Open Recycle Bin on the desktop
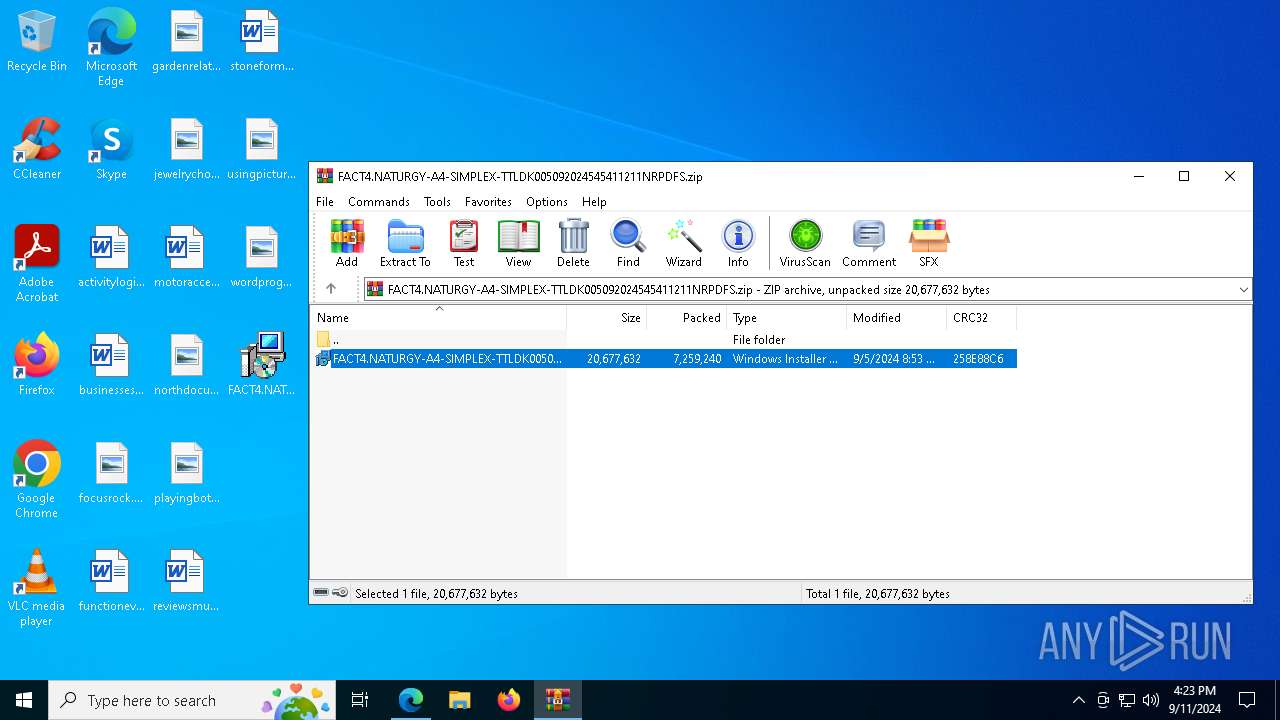 click(x=37, y=42)
